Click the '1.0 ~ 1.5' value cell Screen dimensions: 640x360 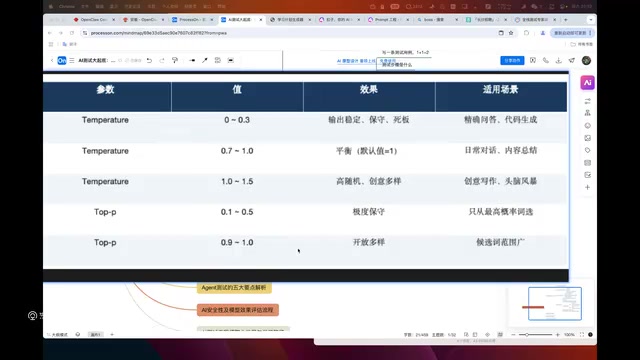237,182
